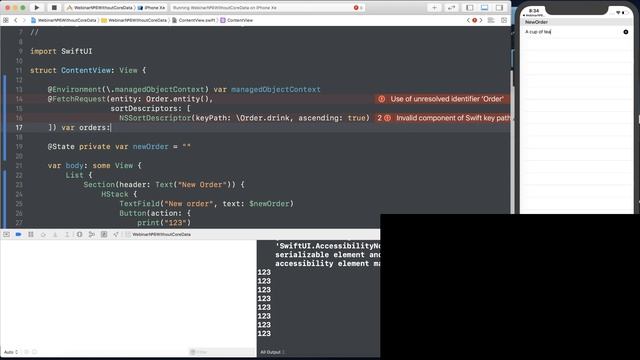Open the editor options lines menu
This screenshot has height=360, width=640.
[491, 20]
